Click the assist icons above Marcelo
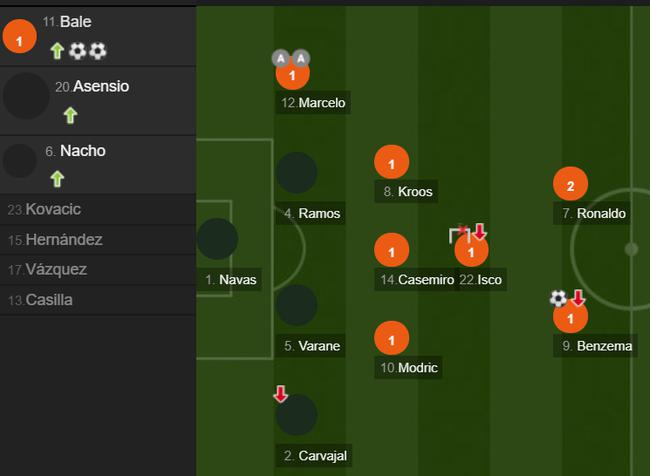Screen dimensions: 650x476 pos(292,58)
